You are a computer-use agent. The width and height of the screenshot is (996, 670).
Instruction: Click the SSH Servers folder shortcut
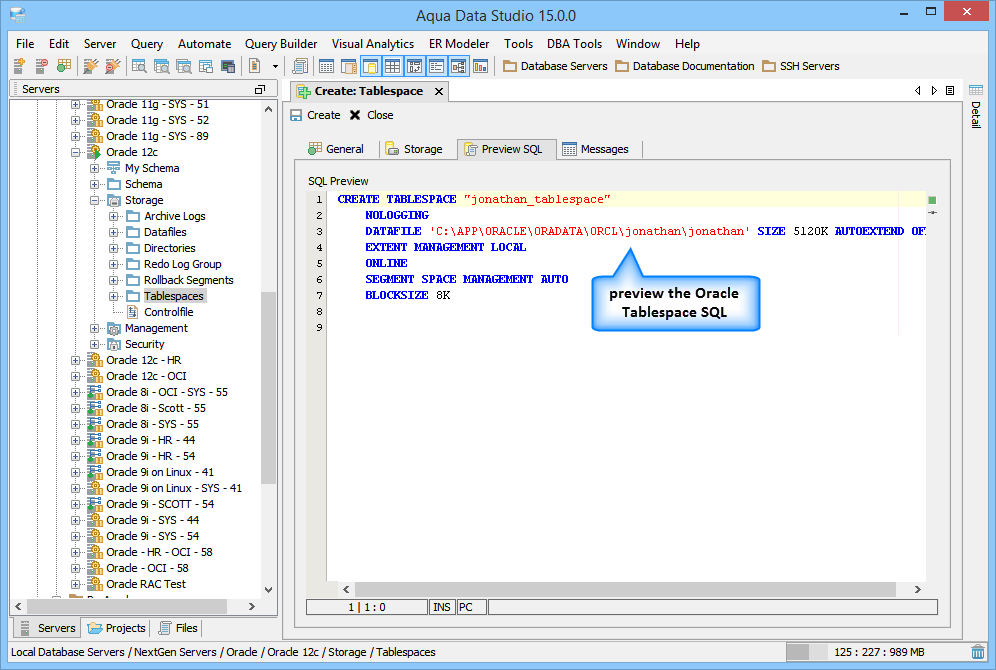(x=800, y=66)
